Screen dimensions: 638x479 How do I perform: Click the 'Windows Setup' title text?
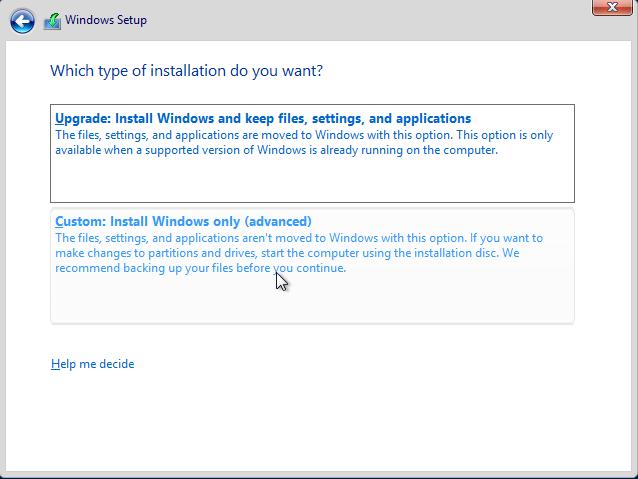pos(106,20)
